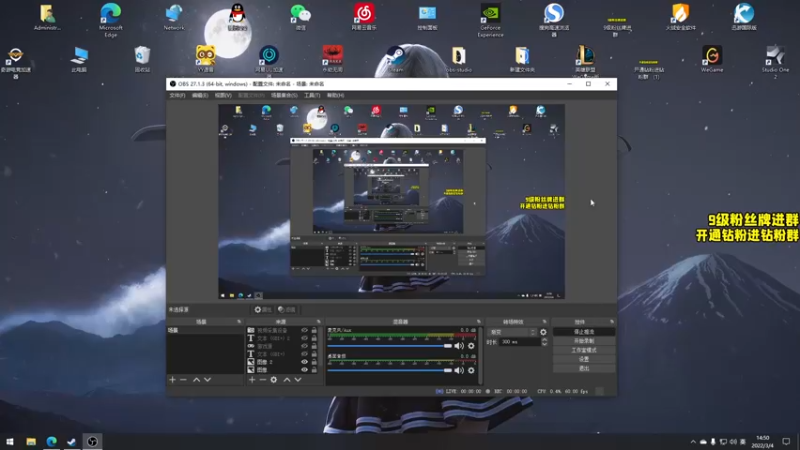Viewport: 800px width, 450px height.
Task: Add a new scene with the plus icon
Action: coord(172,380)
